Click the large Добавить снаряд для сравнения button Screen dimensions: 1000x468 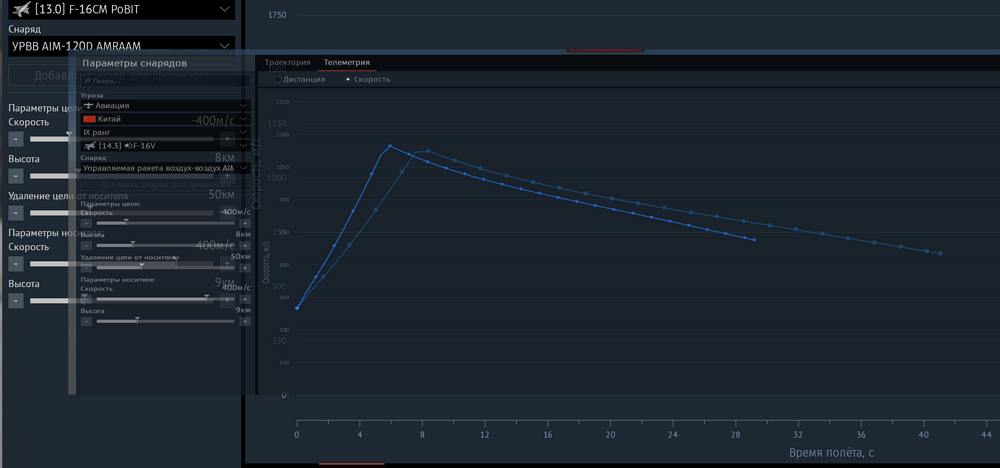(121, 75)
